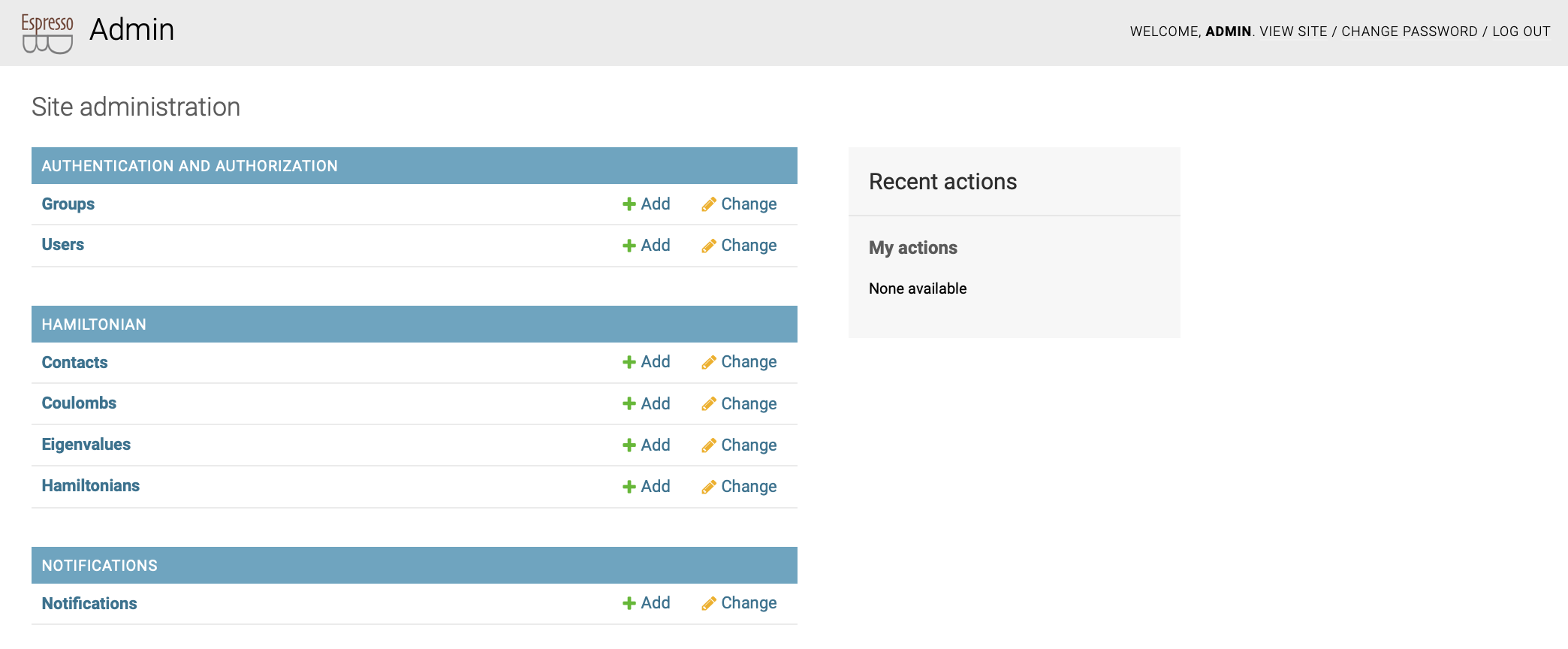Click the plus icon in the Users row
This screenshot has height=649, width=1568.
(x=629, y=246)
